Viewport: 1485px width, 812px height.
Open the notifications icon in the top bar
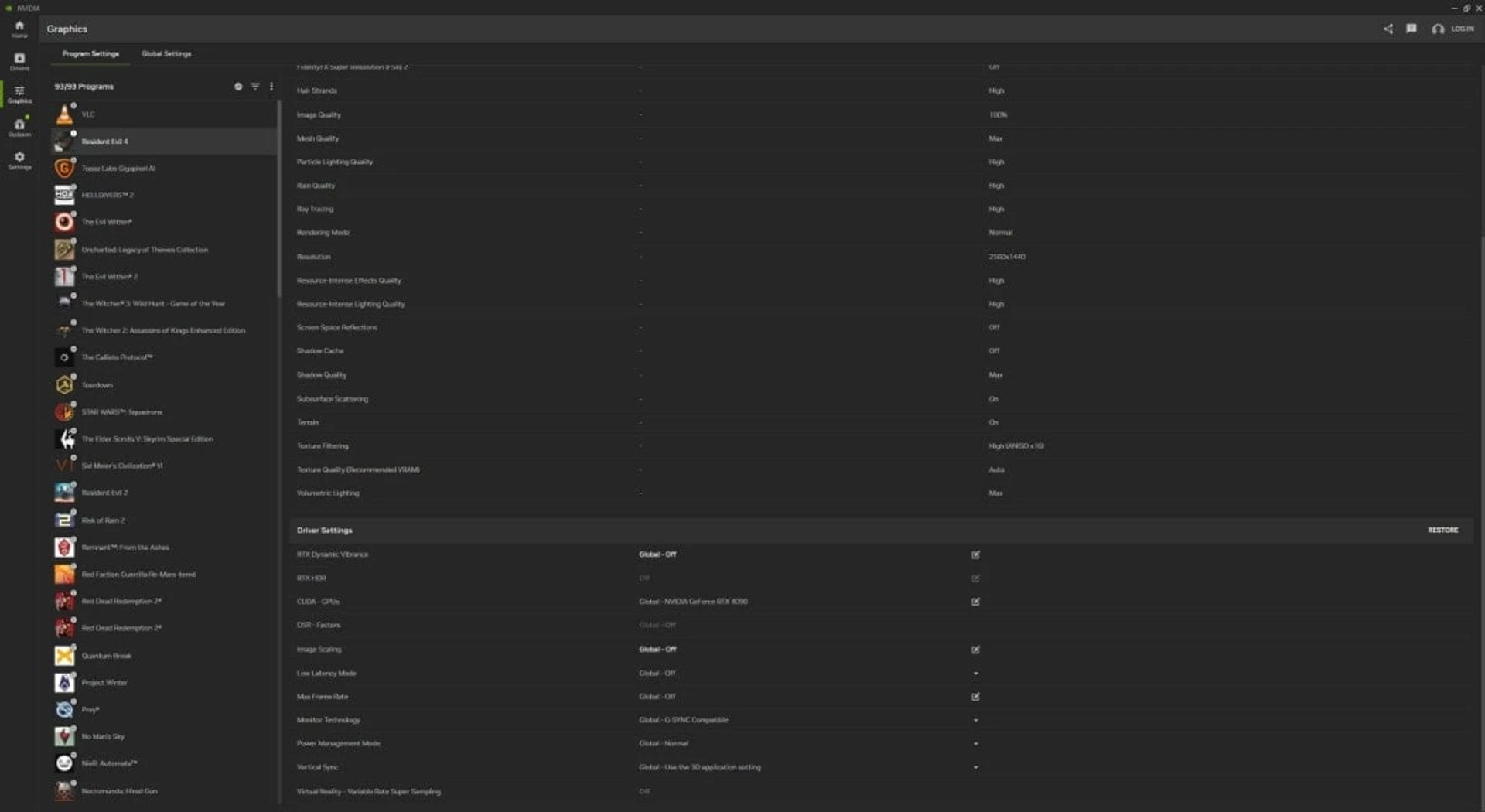[1412, 29]
